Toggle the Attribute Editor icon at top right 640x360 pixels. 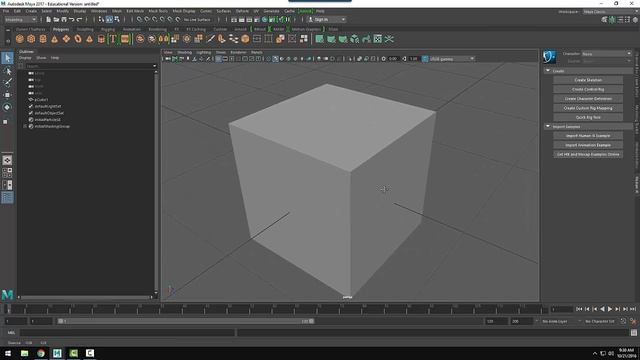(x=620, y=20)
